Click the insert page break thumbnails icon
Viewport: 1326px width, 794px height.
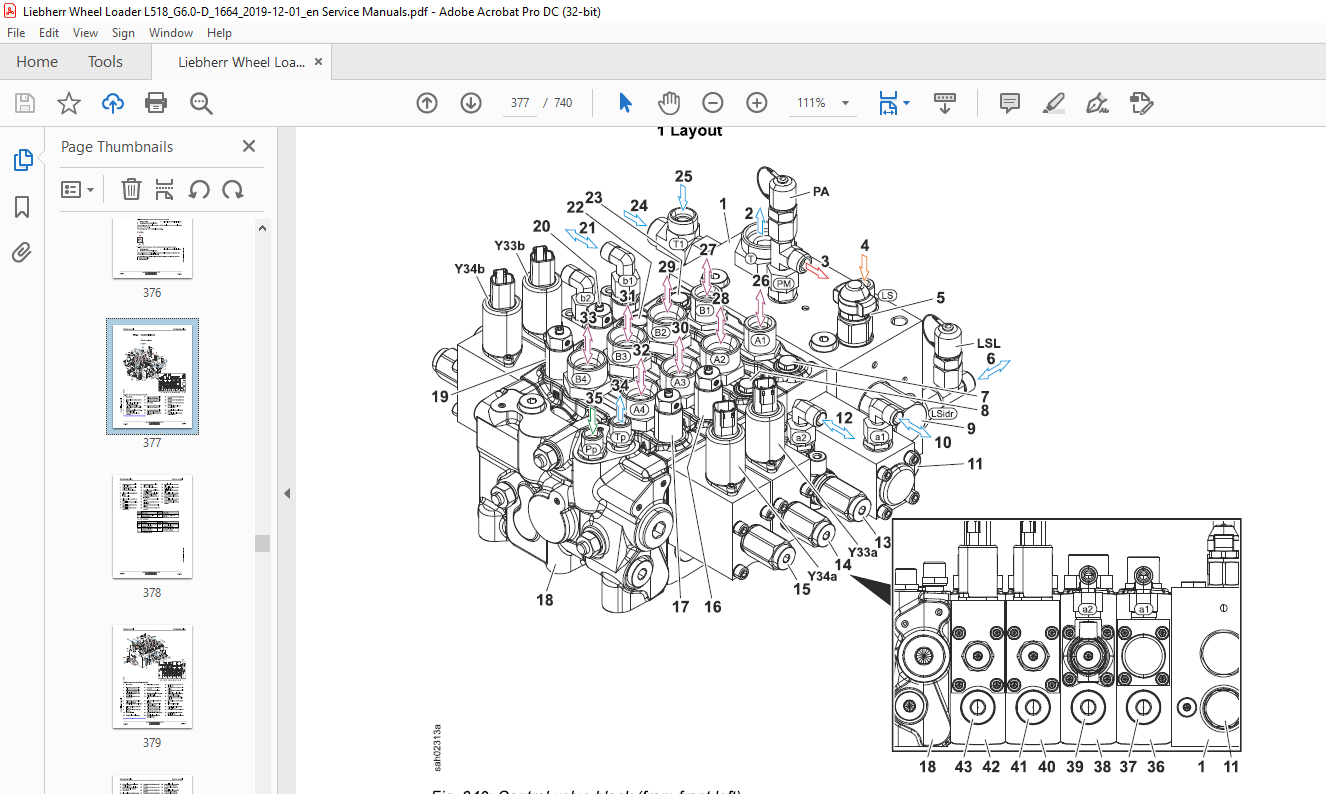point(165,189)
